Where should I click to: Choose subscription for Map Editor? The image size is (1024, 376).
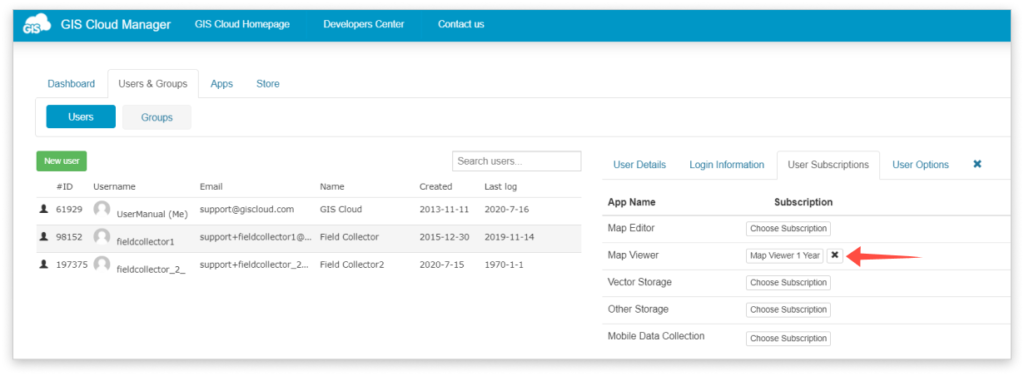click(x=788, y=228)
